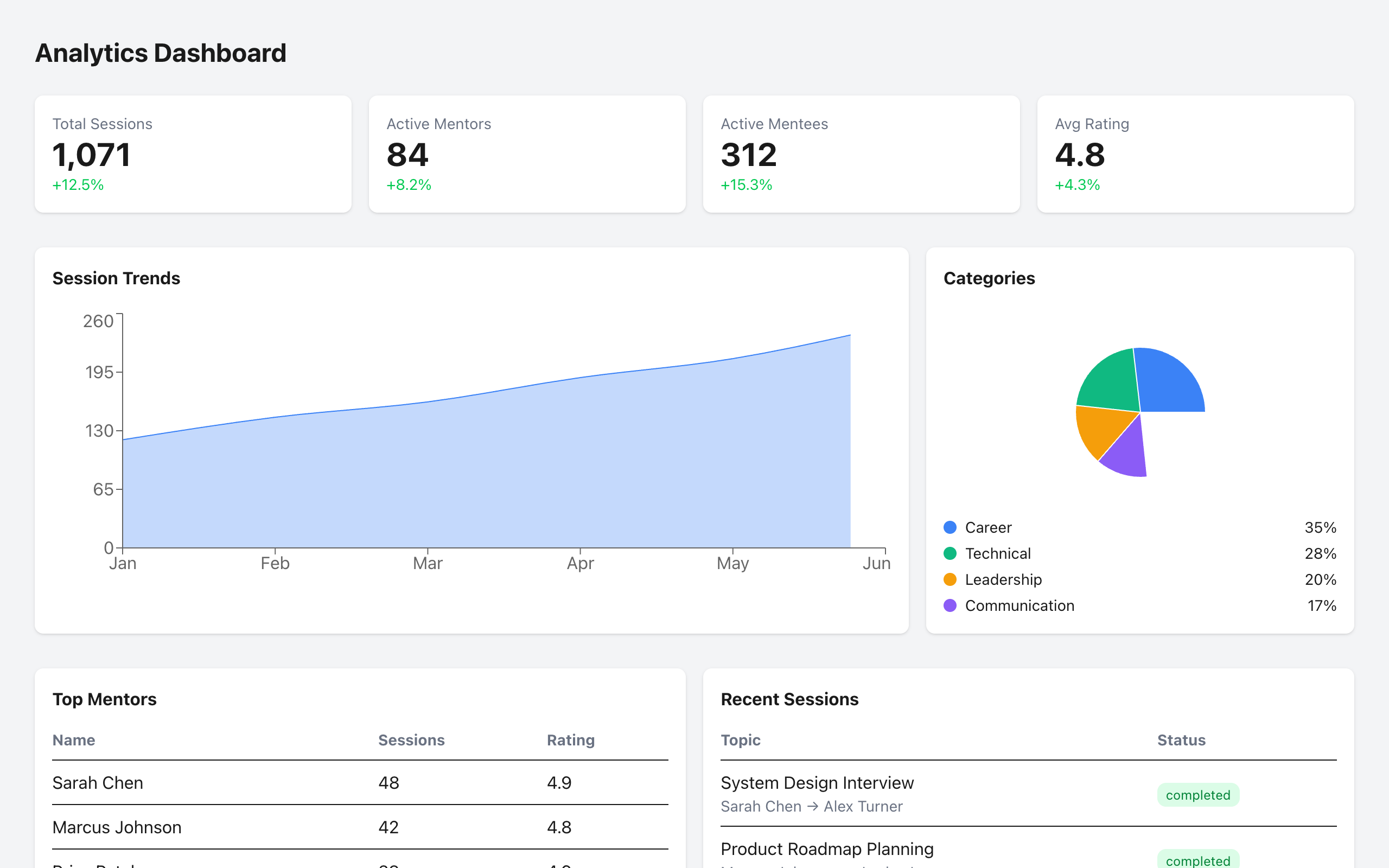
Task: Open the Total Sessions stat card
Action: pos(193,154)
